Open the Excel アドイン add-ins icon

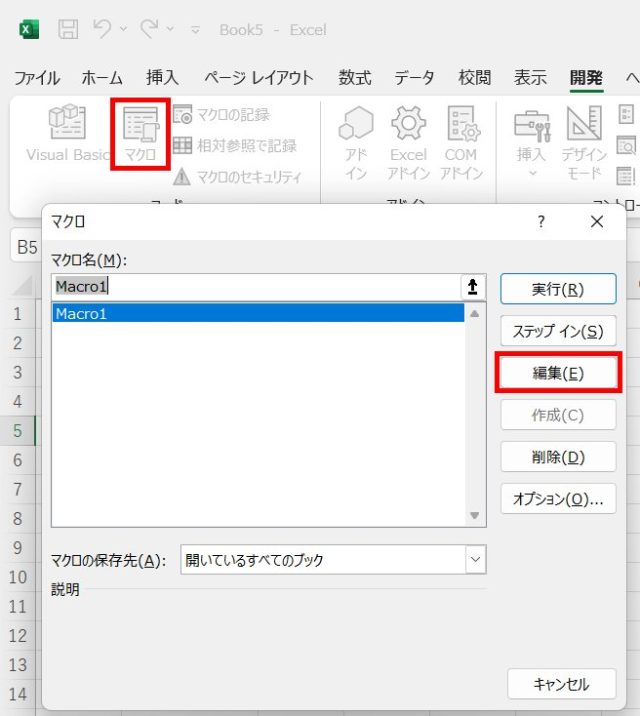click(x=407, y=141)
